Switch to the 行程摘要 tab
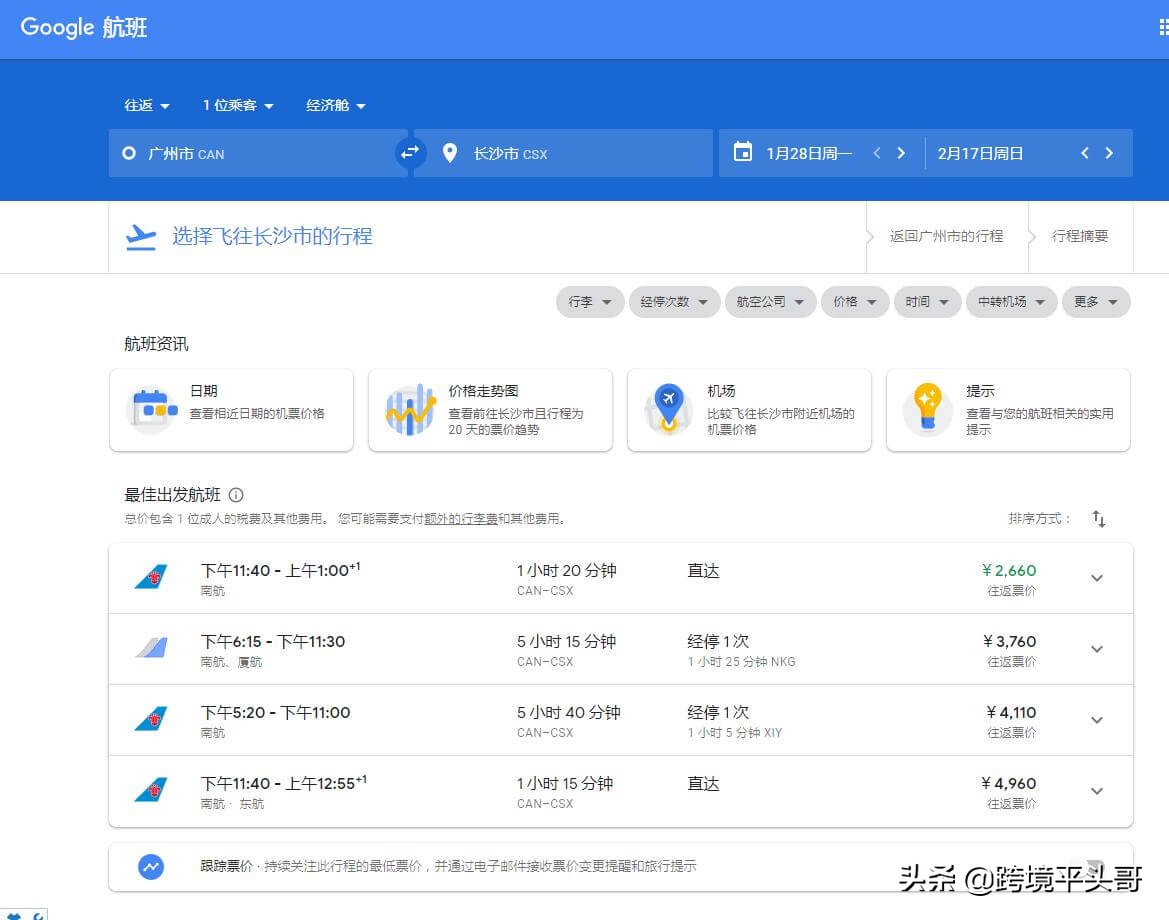The height and width of the screenshot is (920, 1169). tap(1079, 236)
